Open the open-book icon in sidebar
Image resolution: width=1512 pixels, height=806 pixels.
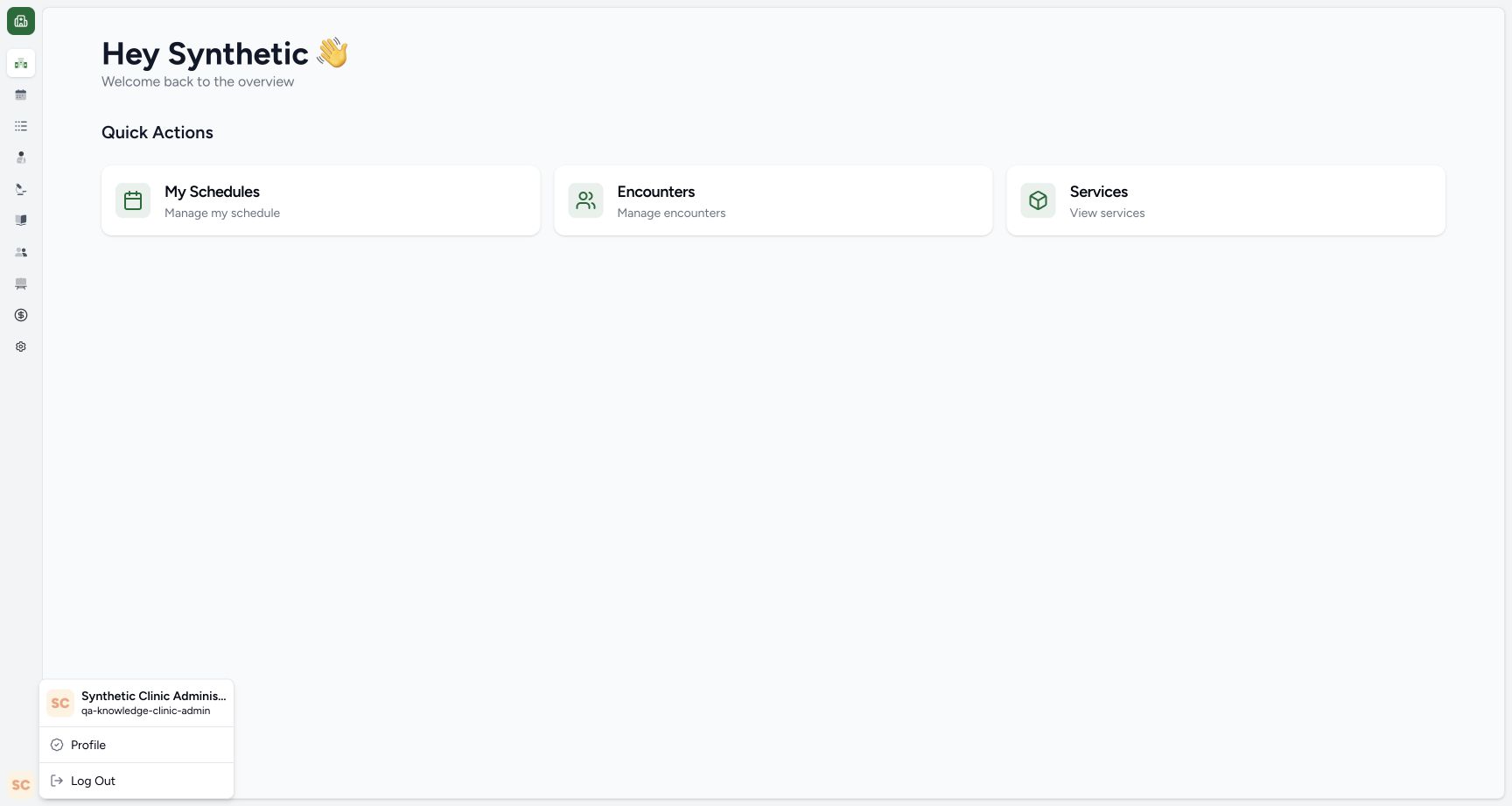(21, 221)
